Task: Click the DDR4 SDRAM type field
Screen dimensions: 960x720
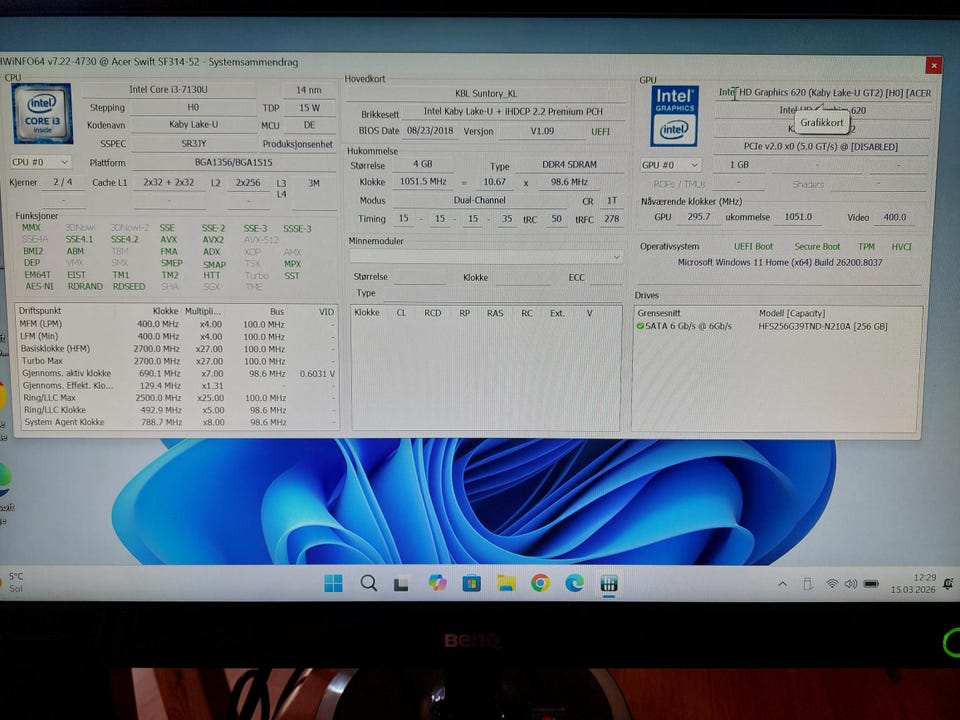Action: click(x=569, y=165)
